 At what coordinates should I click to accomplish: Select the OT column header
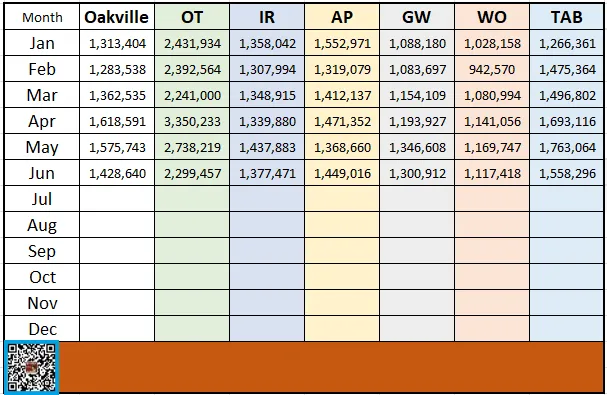(192, 17)
